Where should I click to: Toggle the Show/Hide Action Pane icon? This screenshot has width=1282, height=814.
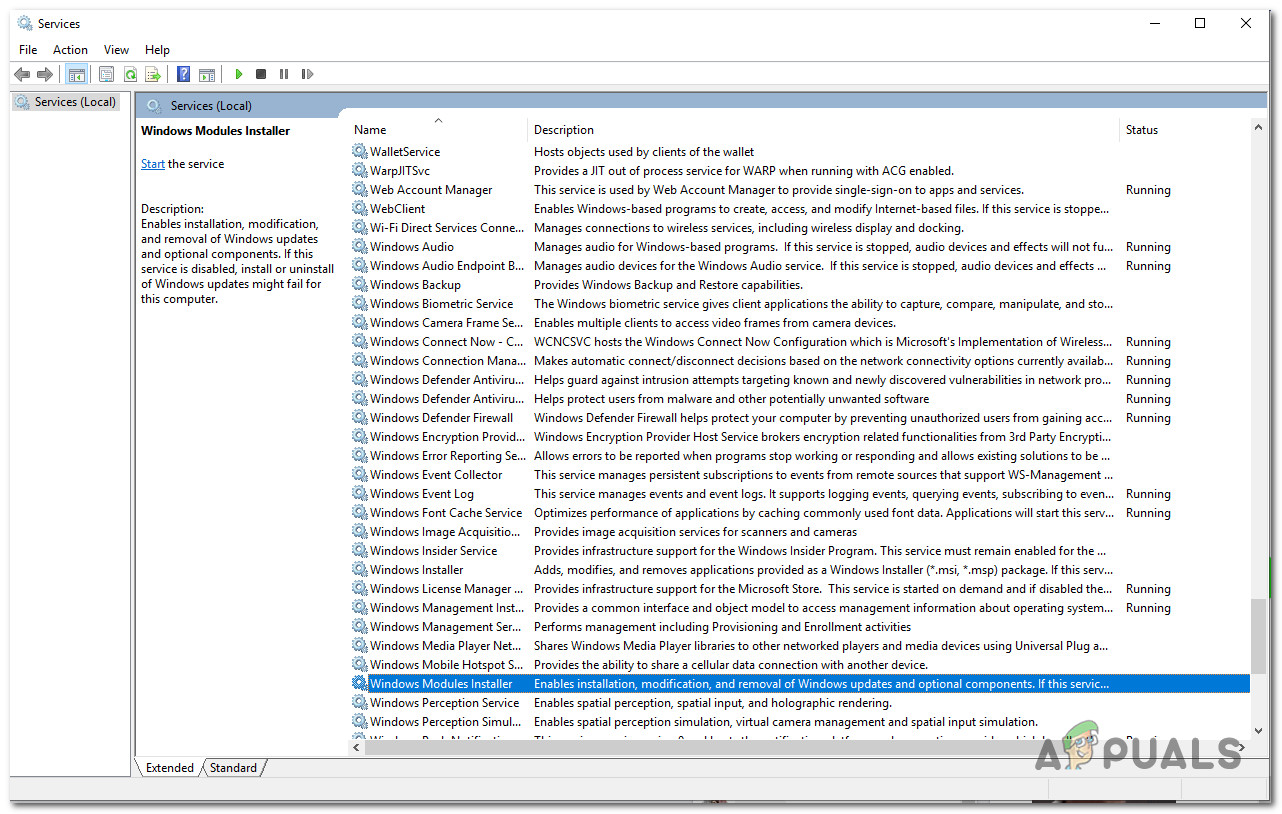point(207,74)
